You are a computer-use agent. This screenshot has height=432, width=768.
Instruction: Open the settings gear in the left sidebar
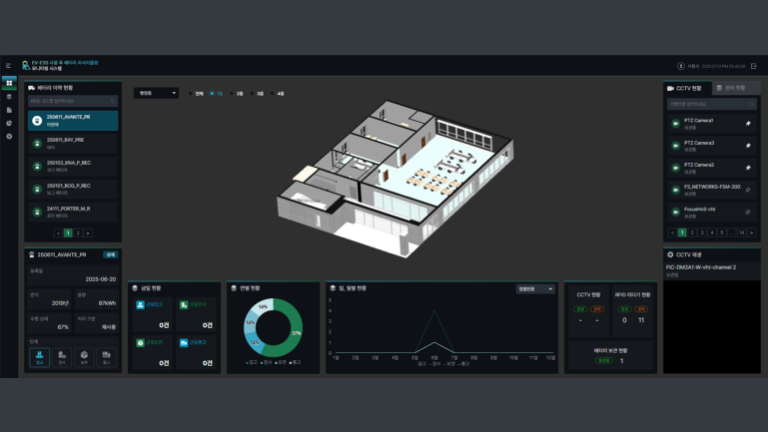tap(9, 136)
